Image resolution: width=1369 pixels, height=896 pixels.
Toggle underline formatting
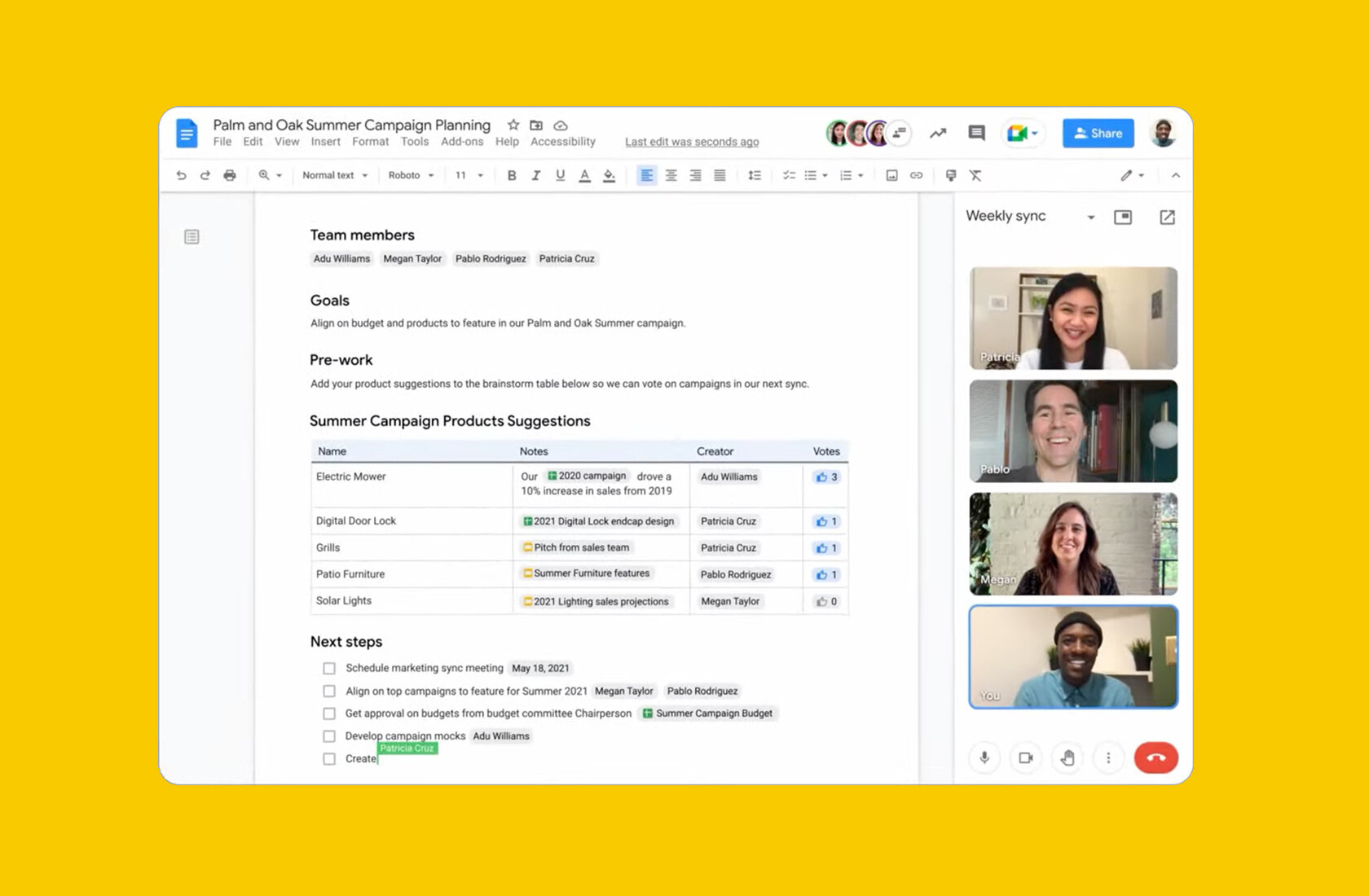click(x=561, y=175)
